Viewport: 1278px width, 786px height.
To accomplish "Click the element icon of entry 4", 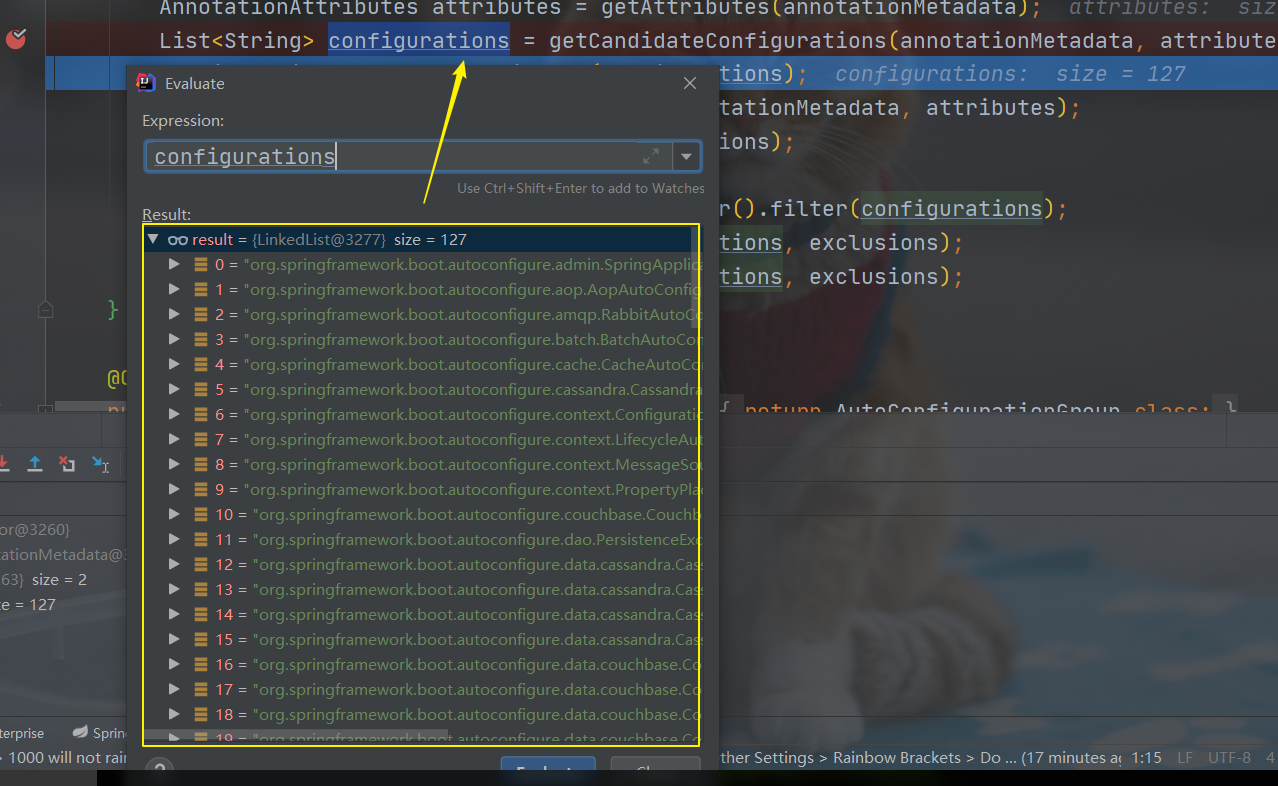I will pos(201,365).
